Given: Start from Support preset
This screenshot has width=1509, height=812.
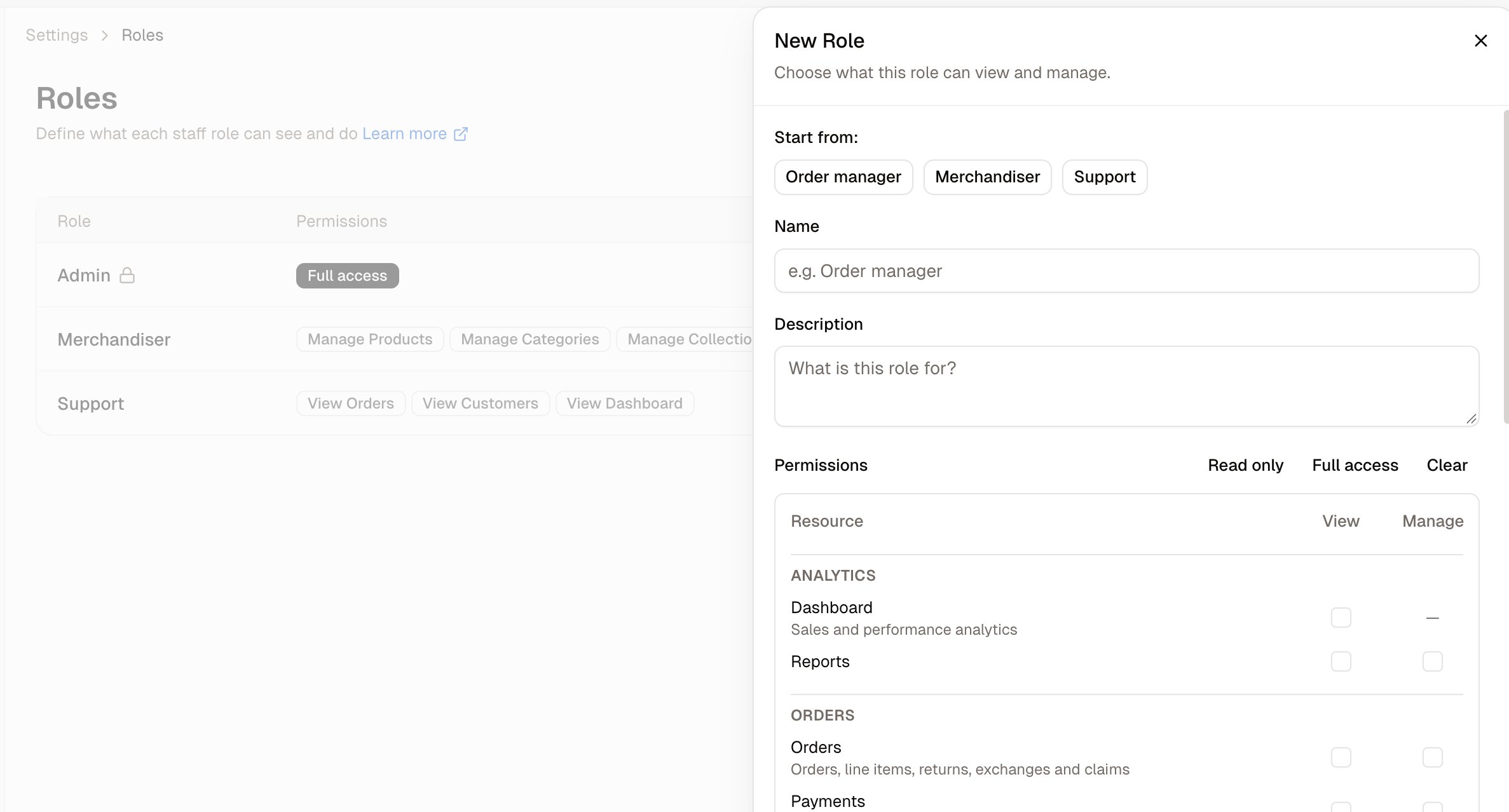Looking at the screenshot, I should [x=1105, y=177].
